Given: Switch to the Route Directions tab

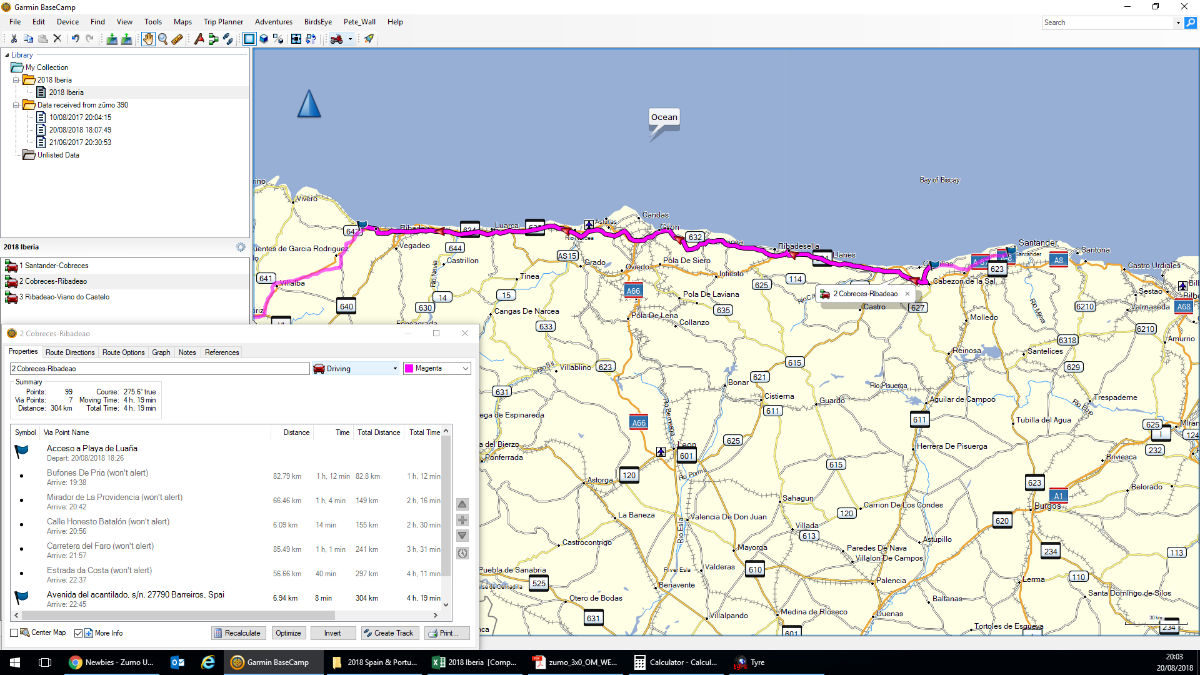Looking at the screenshot, I should click(70, 352).
